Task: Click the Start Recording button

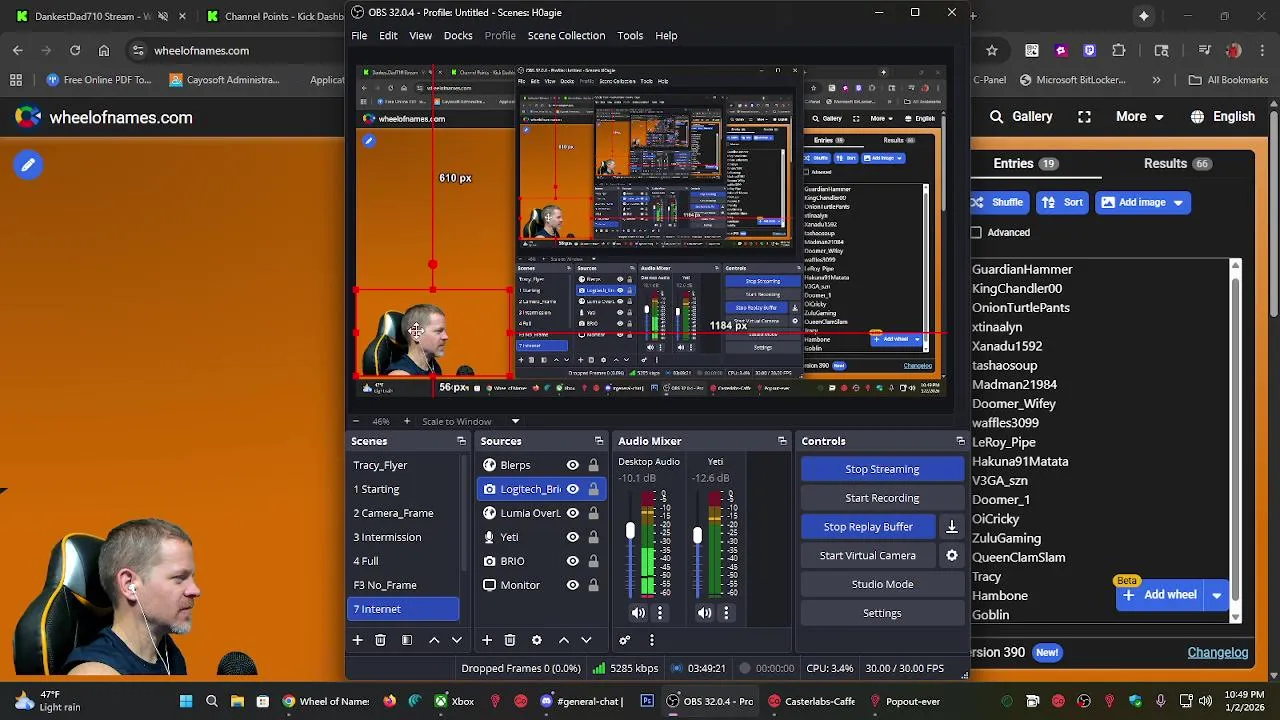Action: pyautogui.click(x=882, y=498)
